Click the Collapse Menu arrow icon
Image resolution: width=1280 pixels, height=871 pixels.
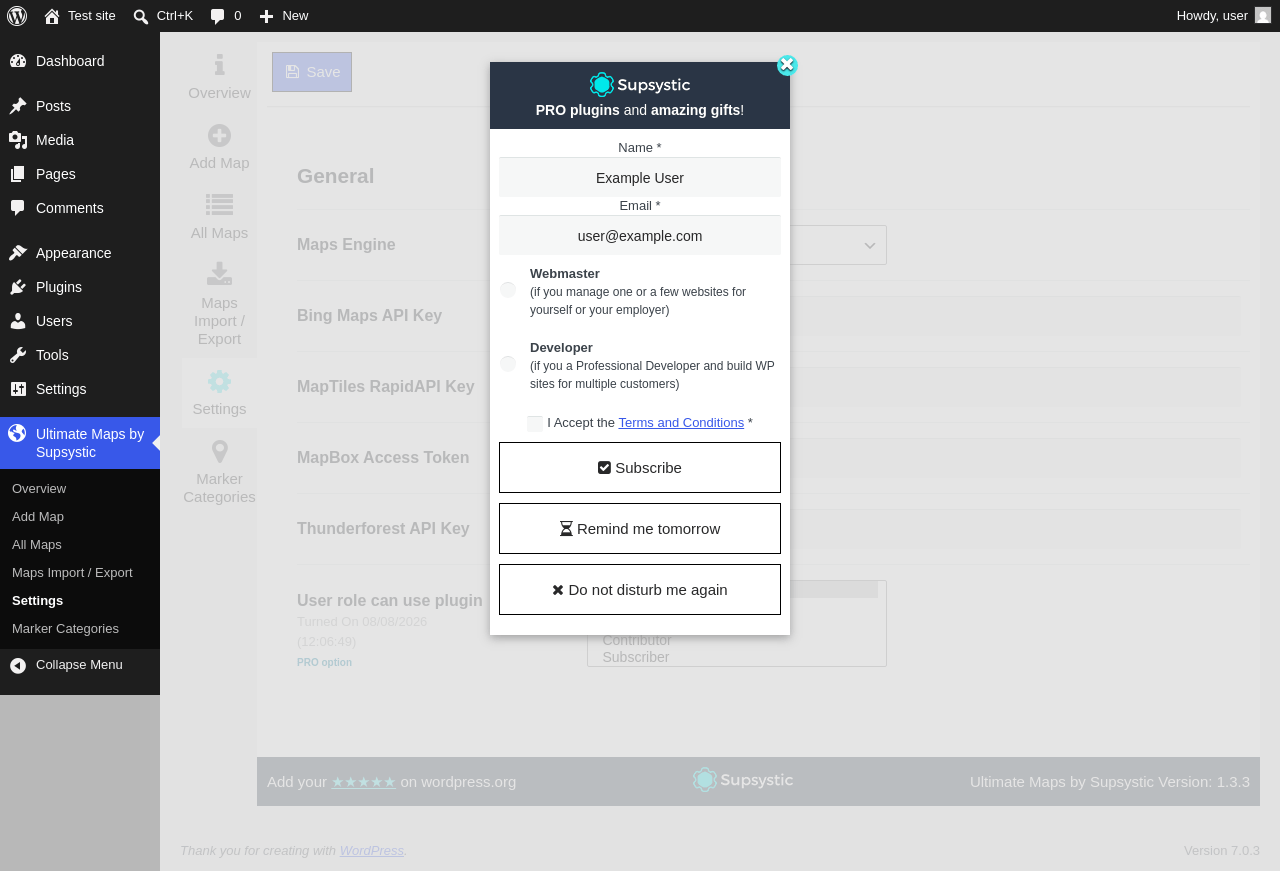tap(18, 665)
